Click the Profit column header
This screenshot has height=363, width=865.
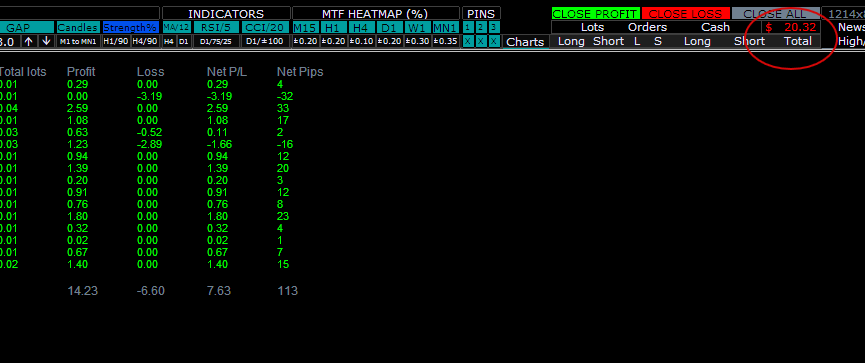[x=81, y=72]
